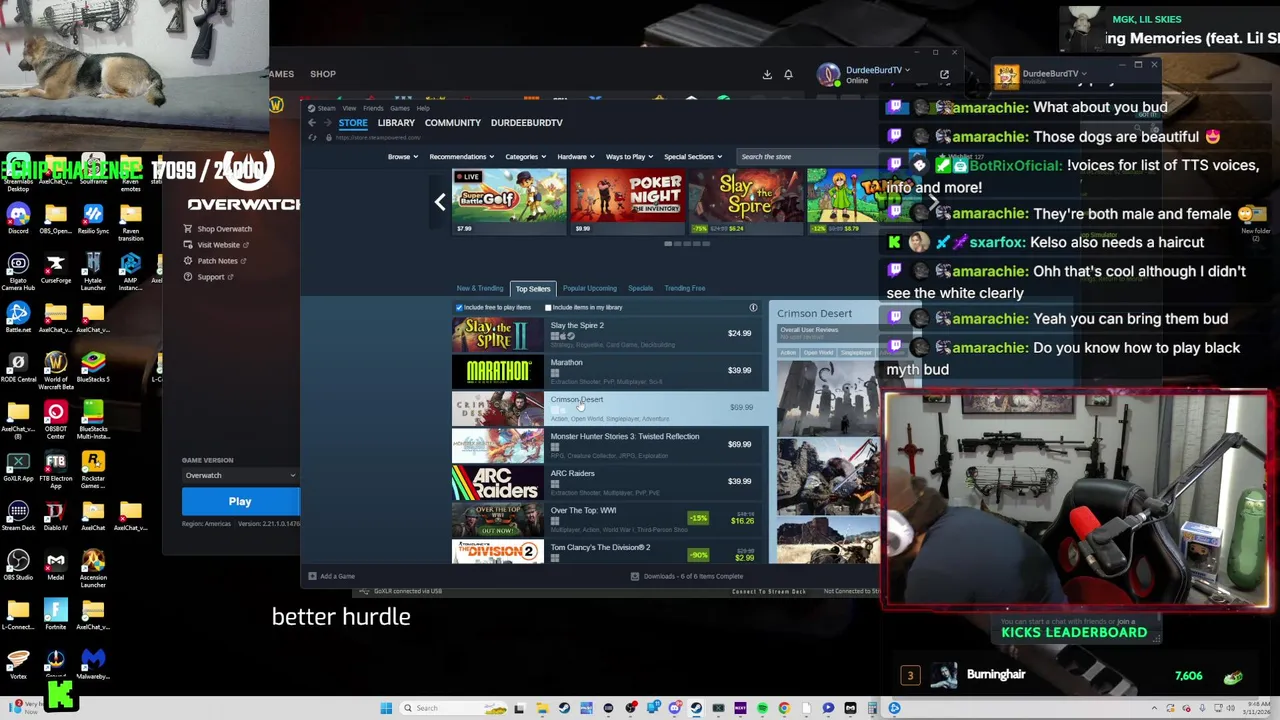Expand the Ways to Play dropdown

[629, 156]
